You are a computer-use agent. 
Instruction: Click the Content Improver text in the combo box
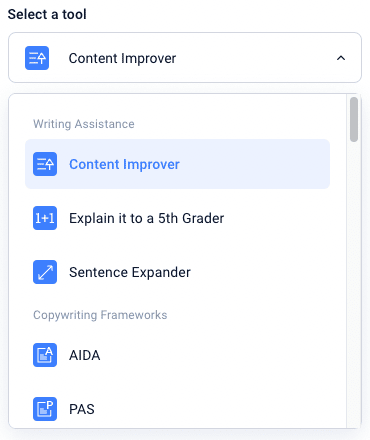pos(122,58)
